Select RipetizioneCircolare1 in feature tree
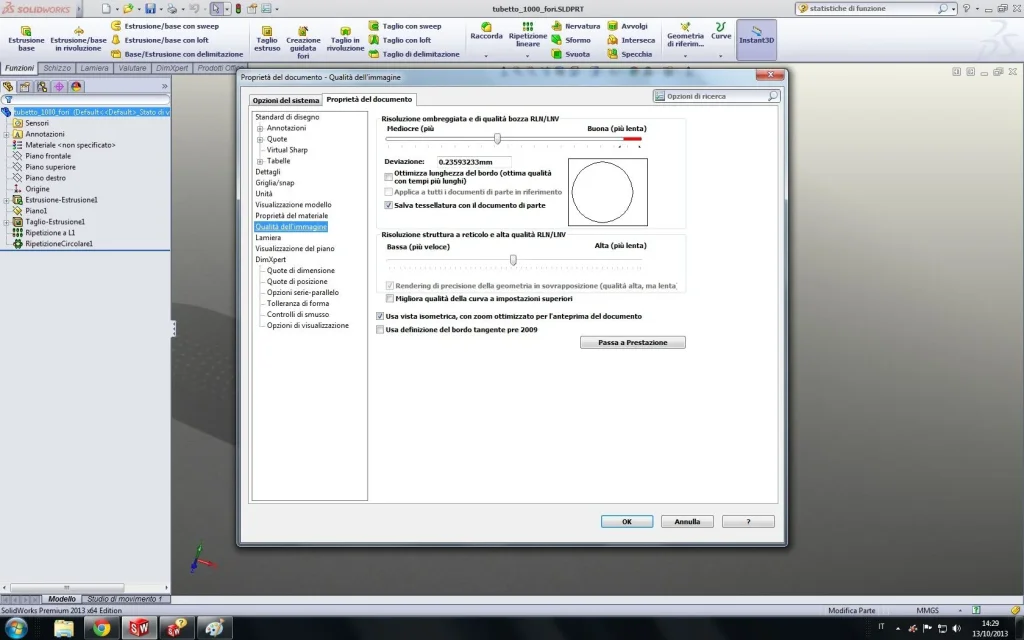The width and height of the screenshot is (1024, 640). pyautogui.click(x=59, y=244)
